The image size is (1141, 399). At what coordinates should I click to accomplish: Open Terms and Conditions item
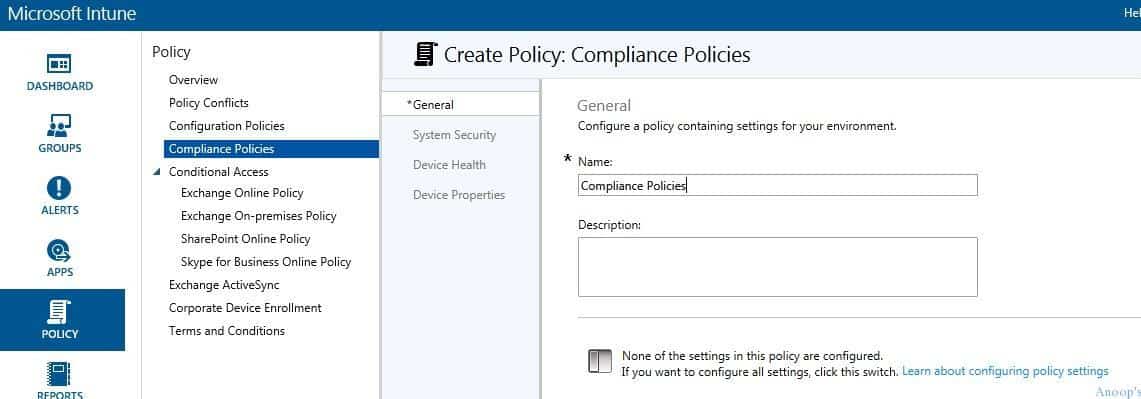pos(226,331)
